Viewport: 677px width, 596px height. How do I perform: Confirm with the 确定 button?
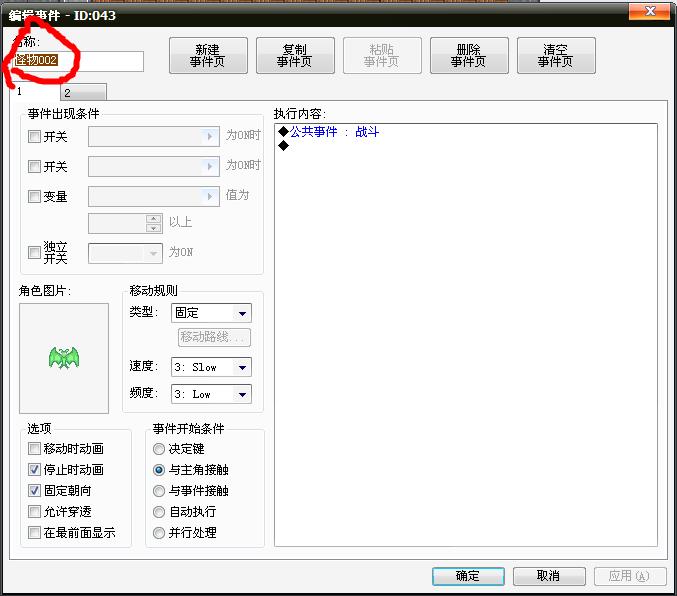pos(468,576)
